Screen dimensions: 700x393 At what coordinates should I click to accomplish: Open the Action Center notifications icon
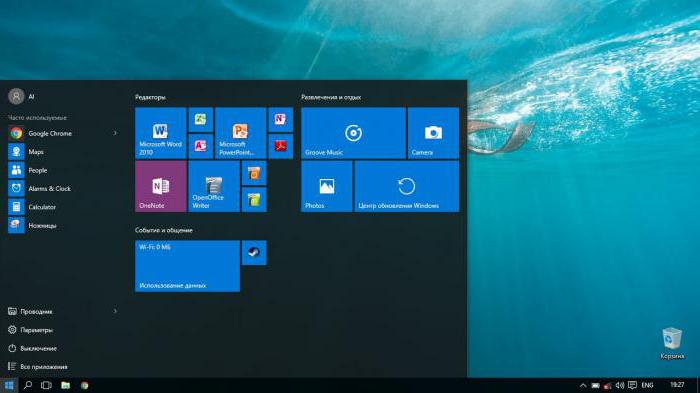point(632,385)
